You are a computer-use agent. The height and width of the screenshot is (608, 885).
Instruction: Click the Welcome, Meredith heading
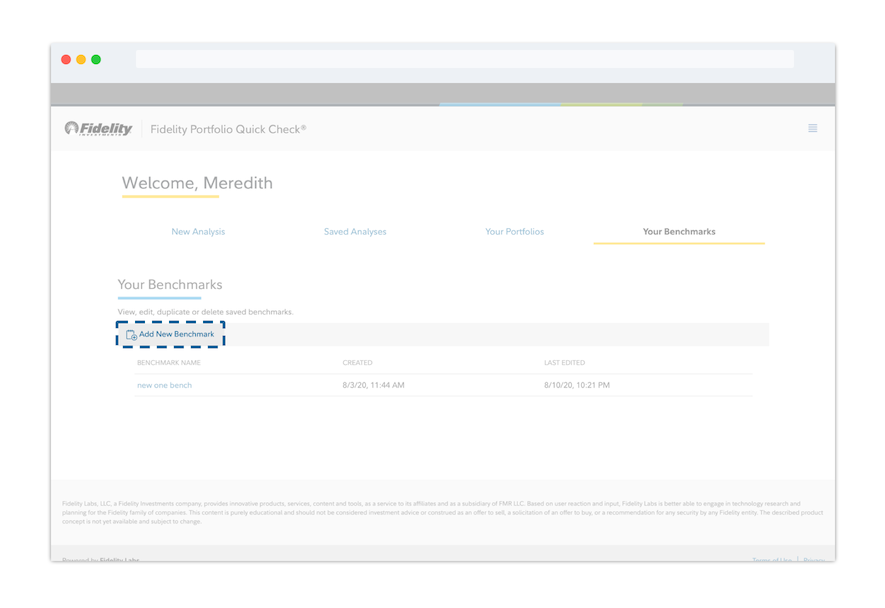click(197, 183)
